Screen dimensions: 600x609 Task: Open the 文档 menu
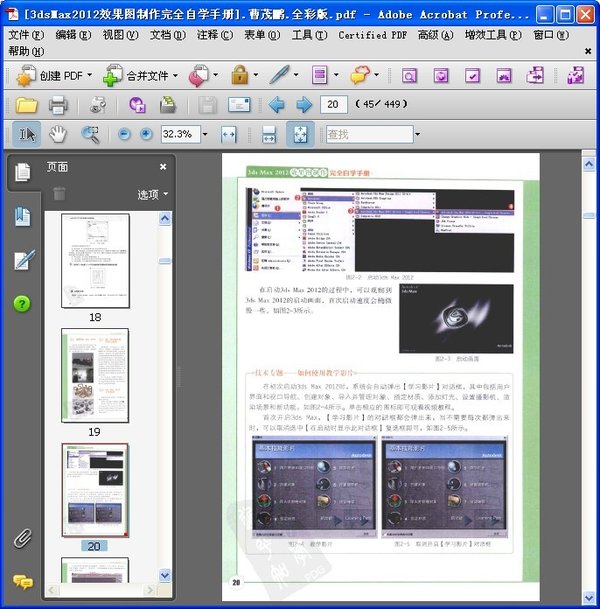click(167, 35)
